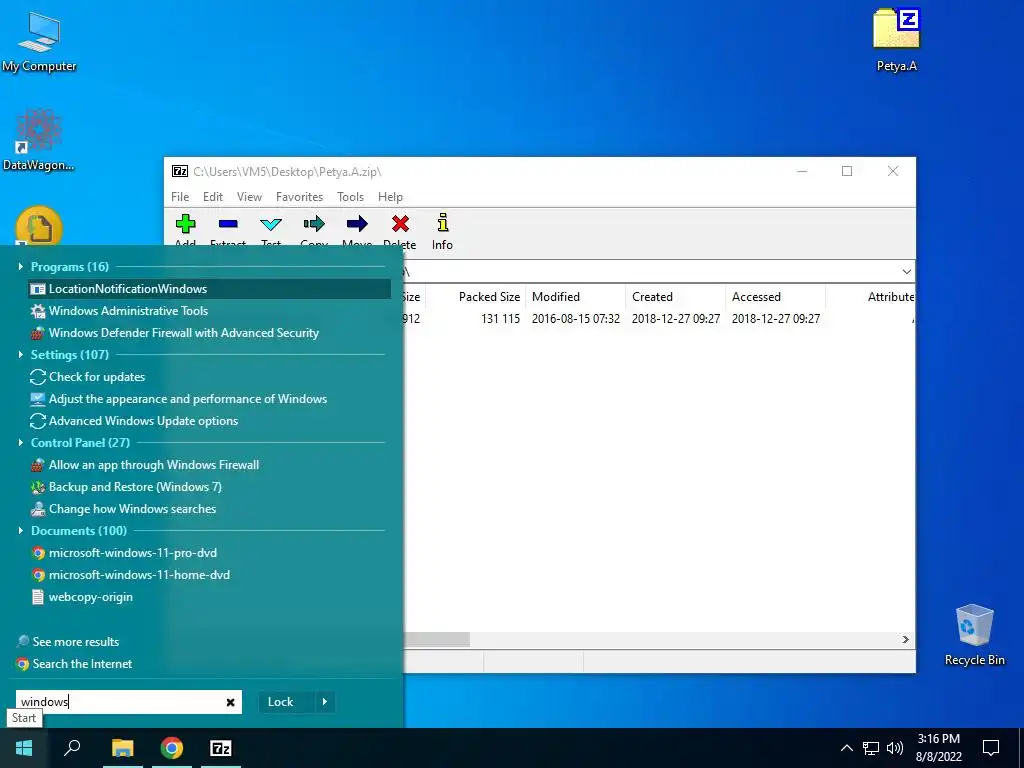
Task: Expand the Programs (16) results group
Action: point(21,266)
